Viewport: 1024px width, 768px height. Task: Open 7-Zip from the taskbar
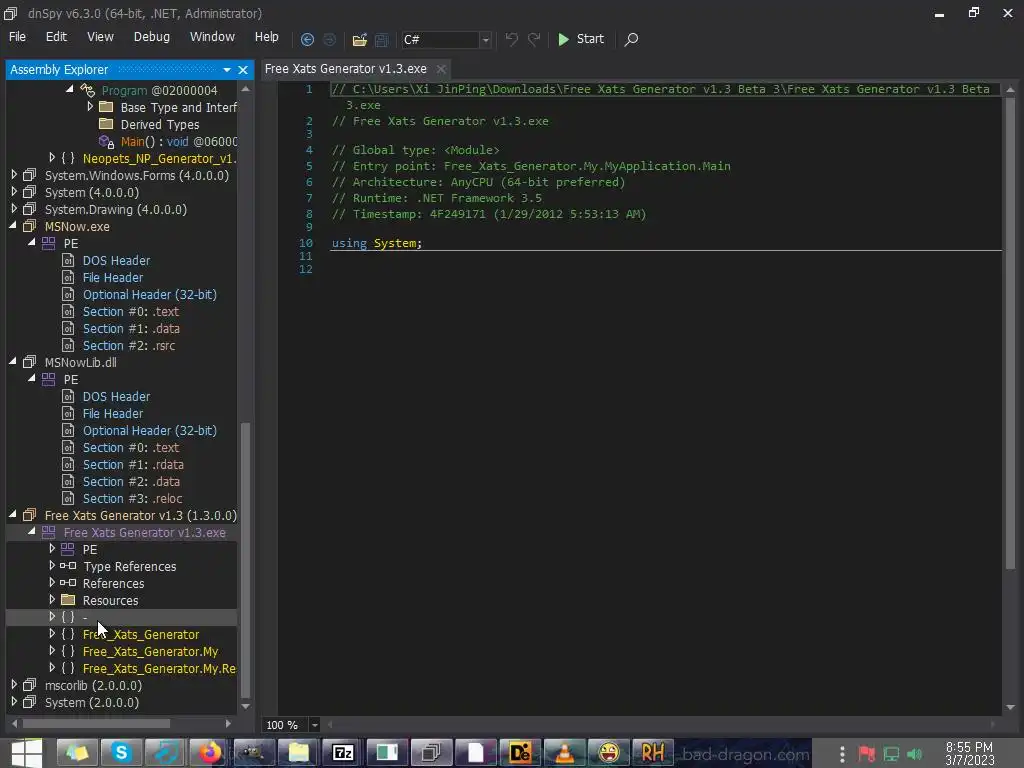343,753
